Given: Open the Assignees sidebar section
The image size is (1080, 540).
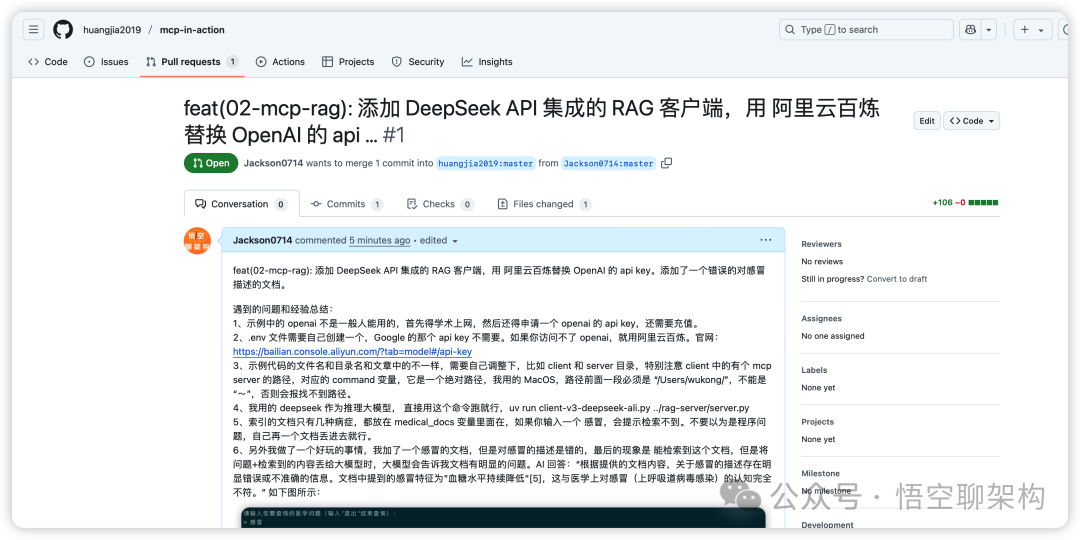Looking at the screenshot, I should tap(821, 318).
